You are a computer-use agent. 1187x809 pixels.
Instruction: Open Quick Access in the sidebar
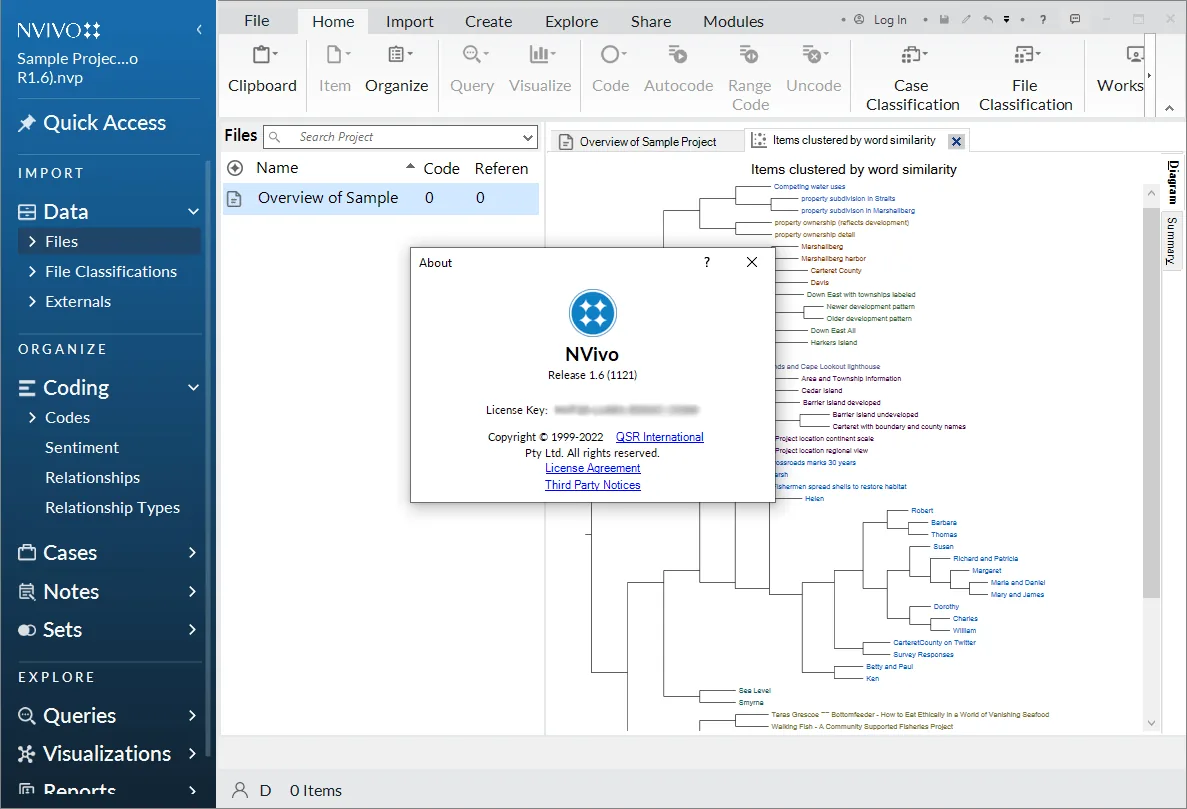point(92,123)
